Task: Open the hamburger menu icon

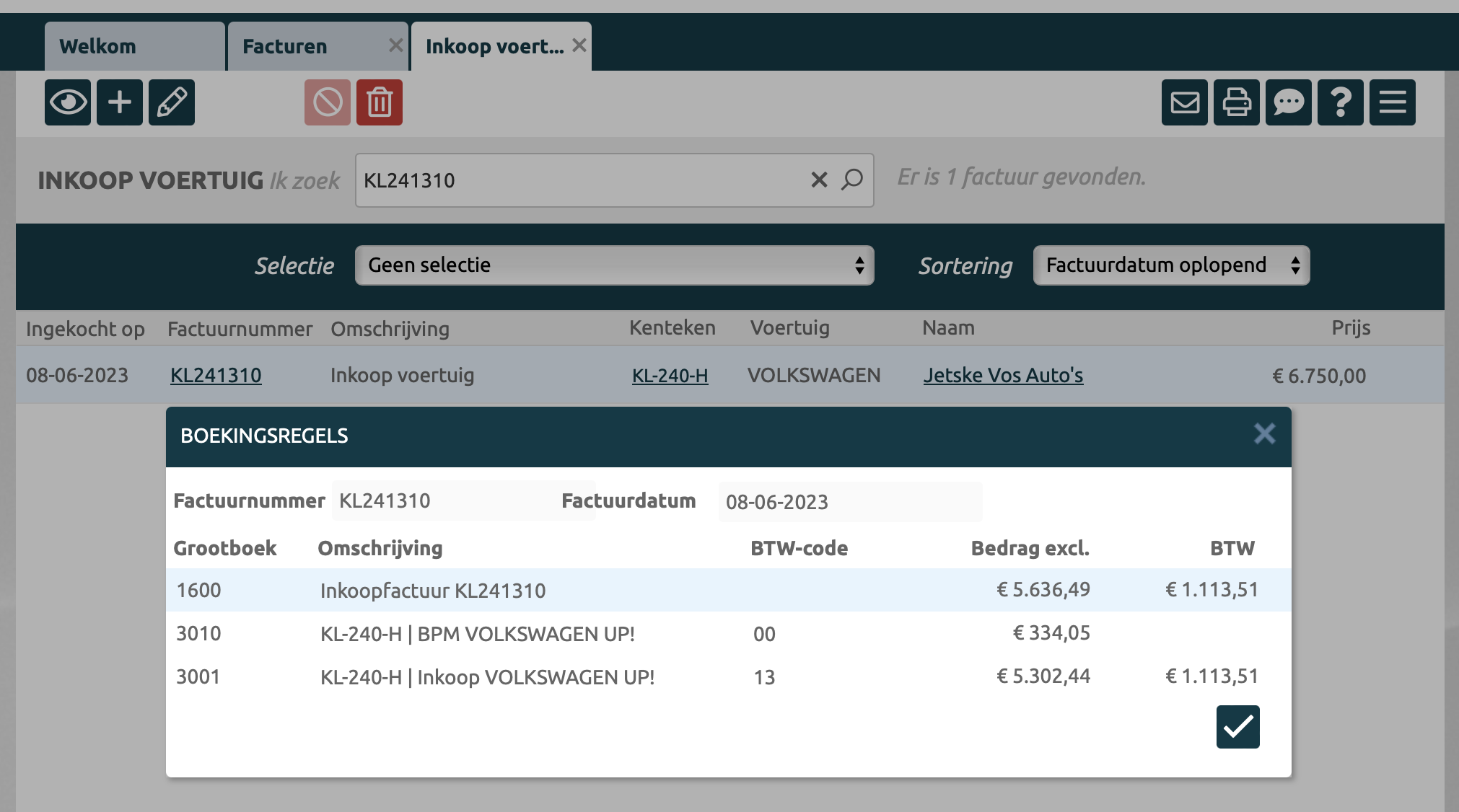Action: click(x=1393, y=102)
